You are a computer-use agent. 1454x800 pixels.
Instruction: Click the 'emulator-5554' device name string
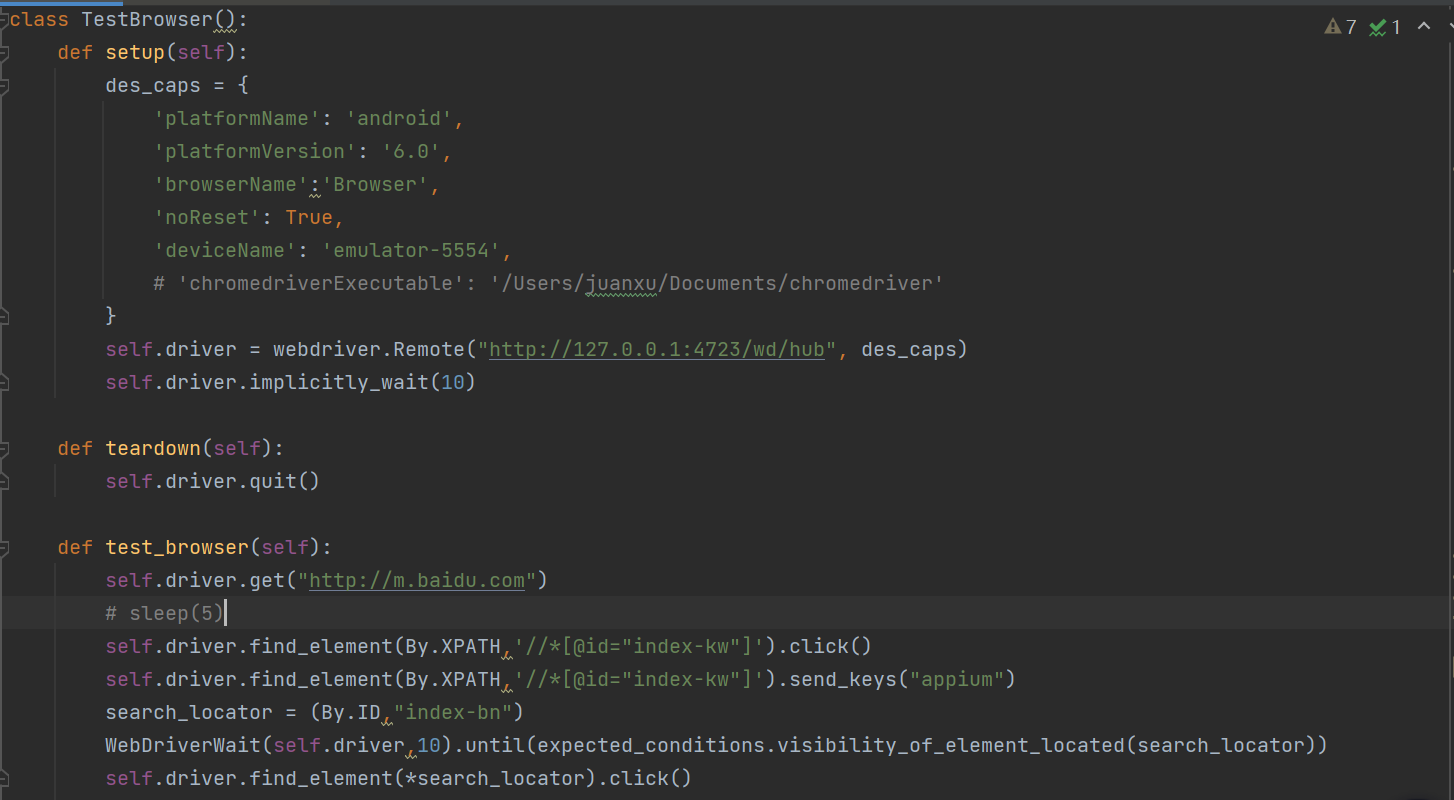(x=411, y=250)
